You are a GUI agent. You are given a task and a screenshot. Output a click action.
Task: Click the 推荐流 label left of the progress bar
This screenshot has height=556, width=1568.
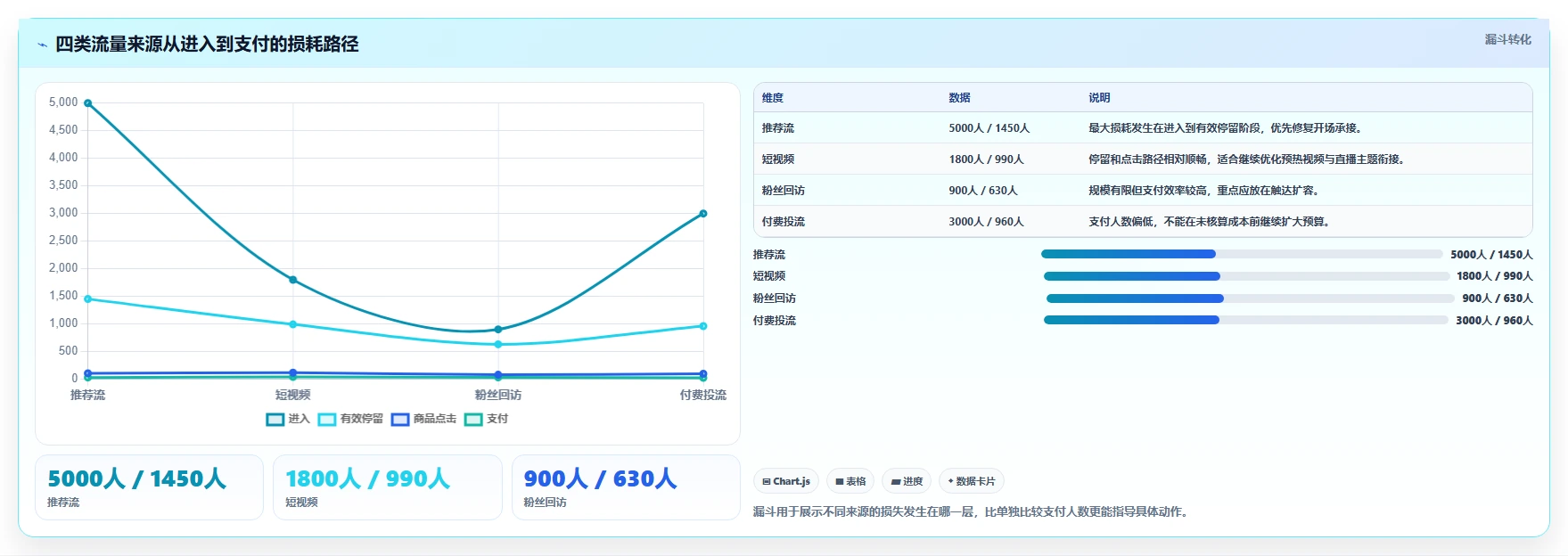[x=769, y=255]
